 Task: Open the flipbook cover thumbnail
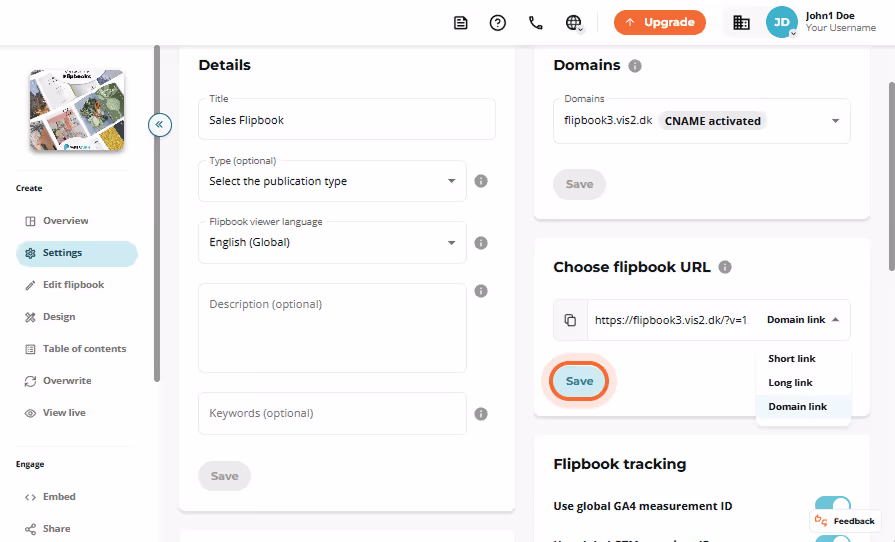point(77,110)
